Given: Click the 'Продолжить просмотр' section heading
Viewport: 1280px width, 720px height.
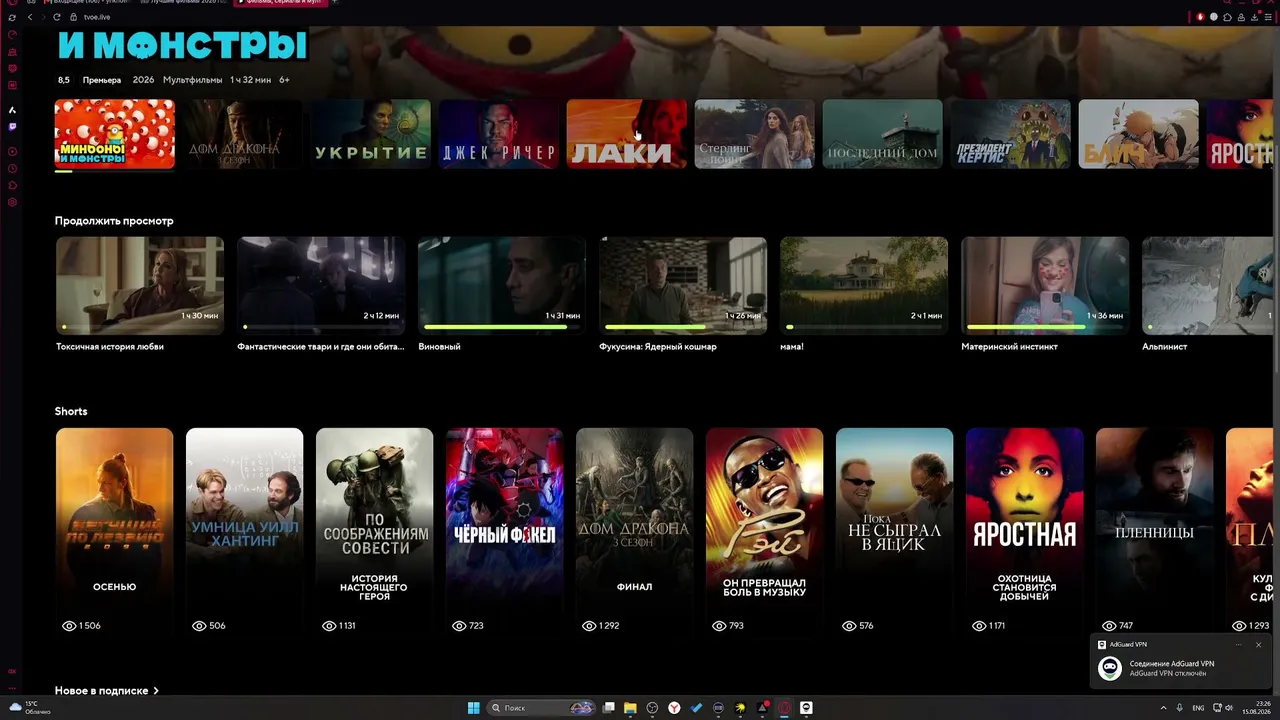Looking at the screenshot, I should [x=114, y=221].
